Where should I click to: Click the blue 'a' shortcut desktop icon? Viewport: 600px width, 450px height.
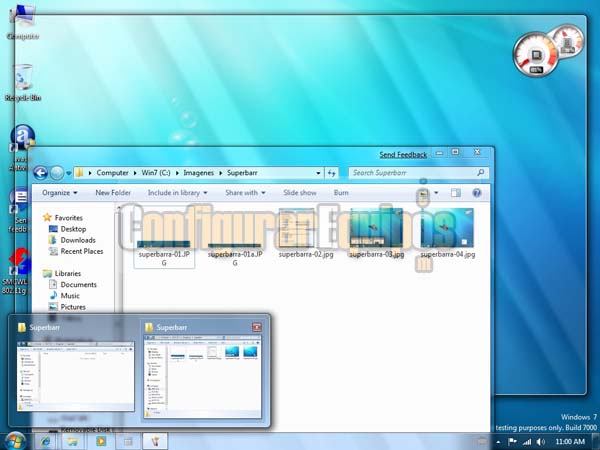pos(23,137)
